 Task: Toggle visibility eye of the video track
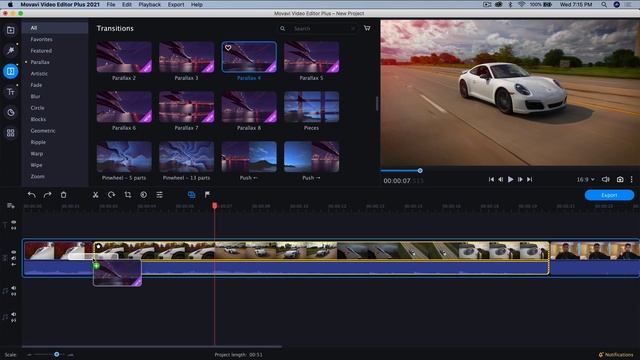pyautogui.click(x=14, y=252)
